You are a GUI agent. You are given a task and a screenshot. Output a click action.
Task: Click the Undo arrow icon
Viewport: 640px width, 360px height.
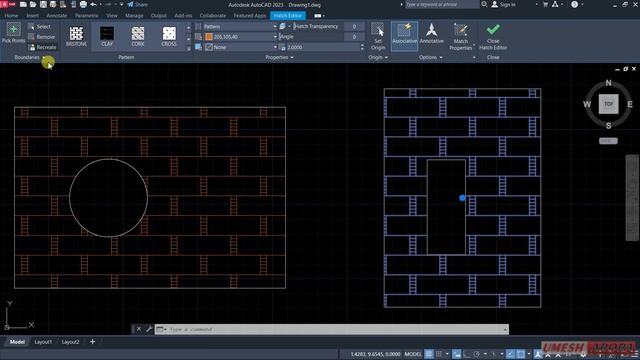pos(93,4)
